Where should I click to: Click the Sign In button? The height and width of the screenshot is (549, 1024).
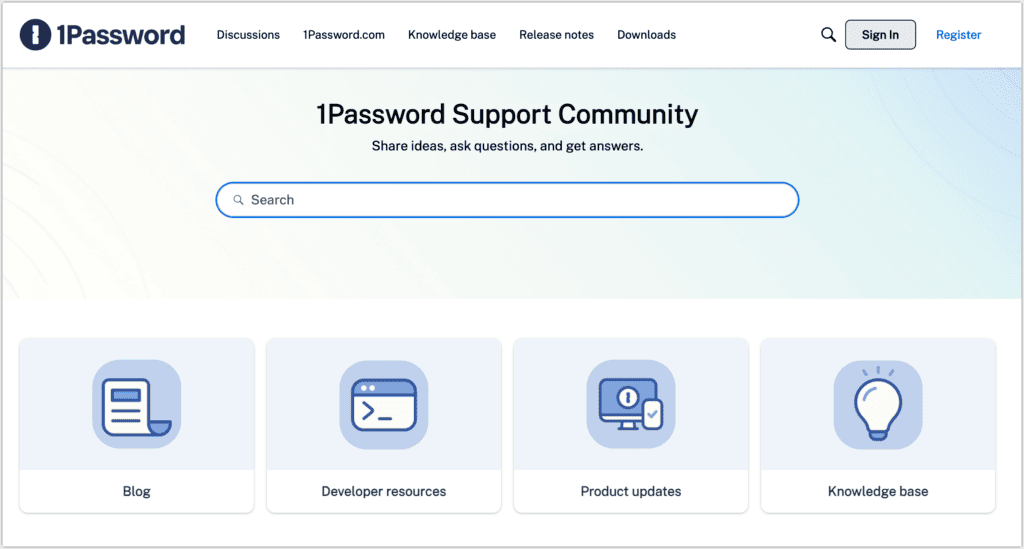(880, 35)
